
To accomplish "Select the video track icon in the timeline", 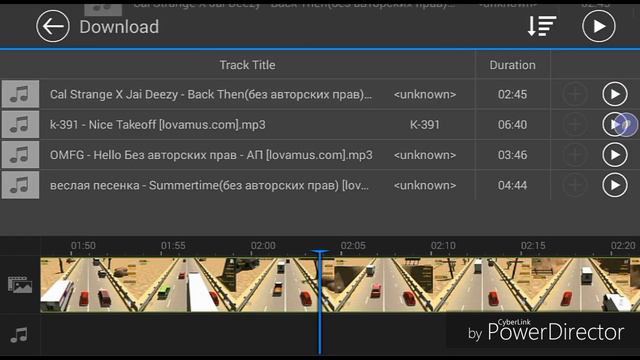I will [x=20, y=284].
